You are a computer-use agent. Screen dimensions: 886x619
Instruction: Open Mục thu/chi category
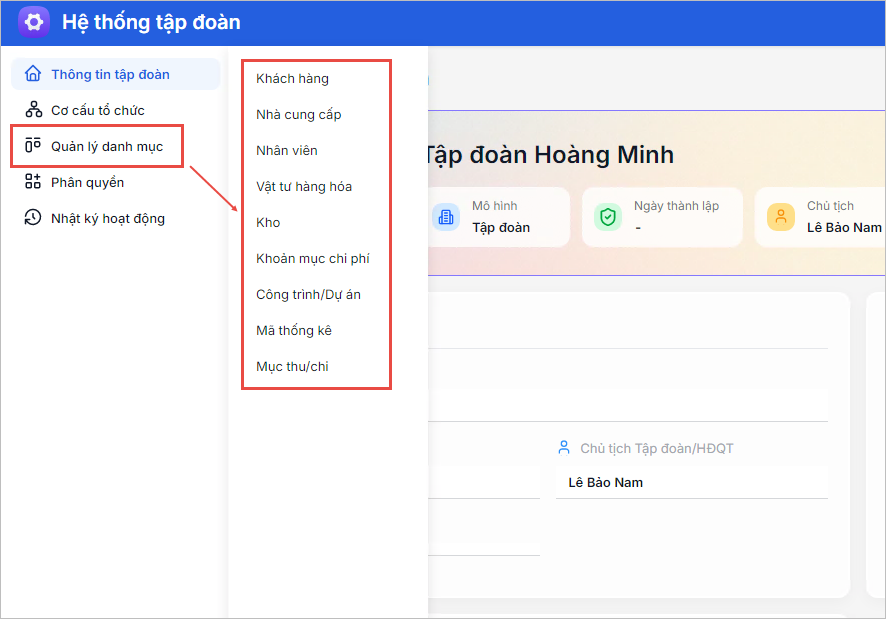point(292,366)
